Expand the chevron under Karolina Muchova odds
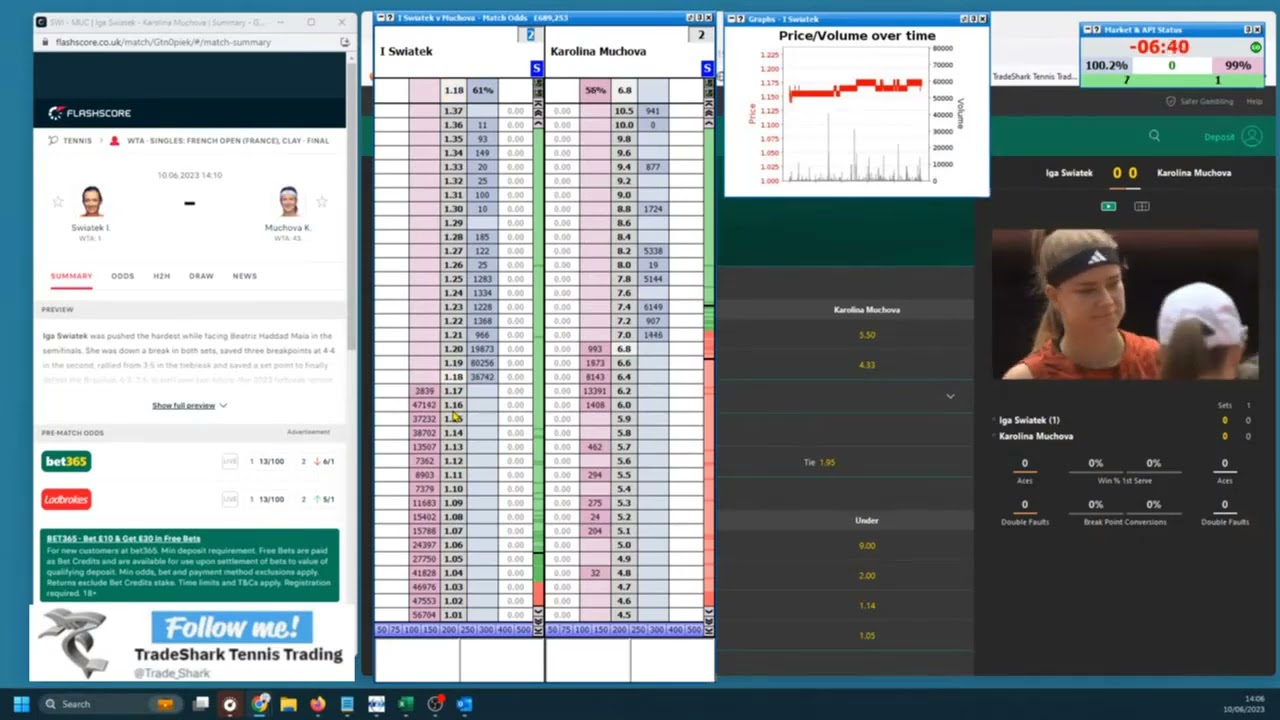The width and height of the screenshot is (1280, 720). point(950,396)
